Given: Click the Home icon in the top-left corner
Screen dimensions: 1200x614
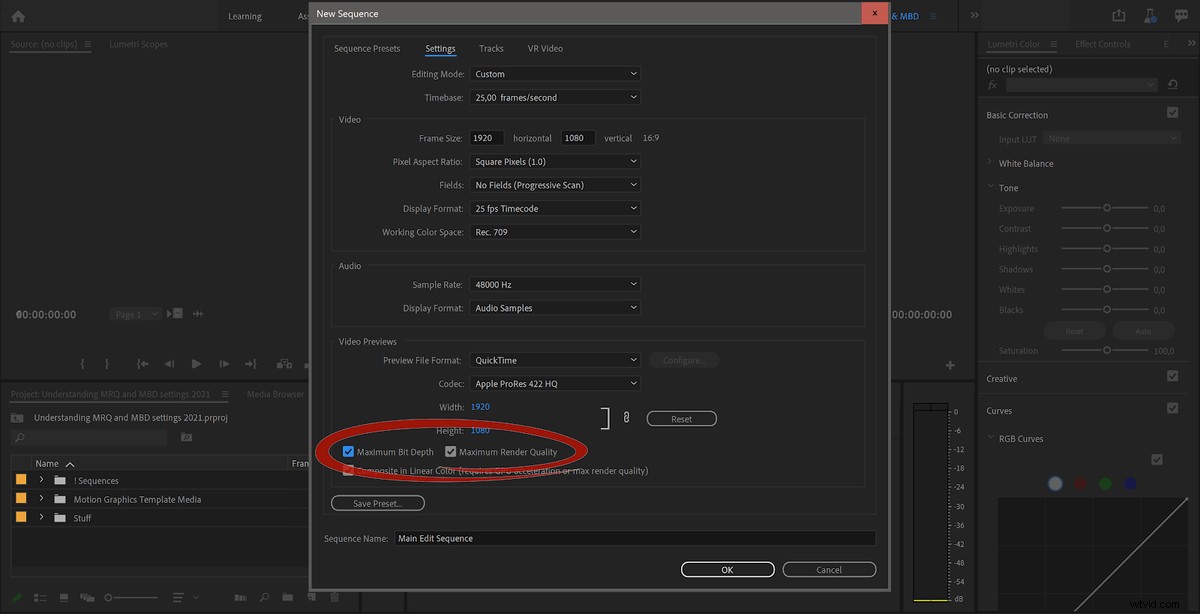Looking at the screenshot, I should click(16, 15).
